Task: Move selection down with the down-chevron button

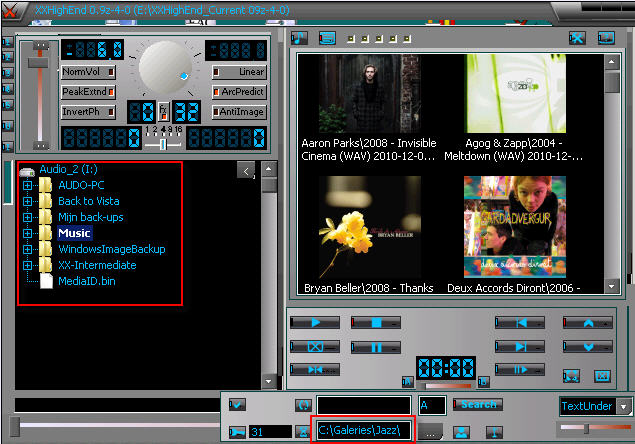Action: click(588, 347)
